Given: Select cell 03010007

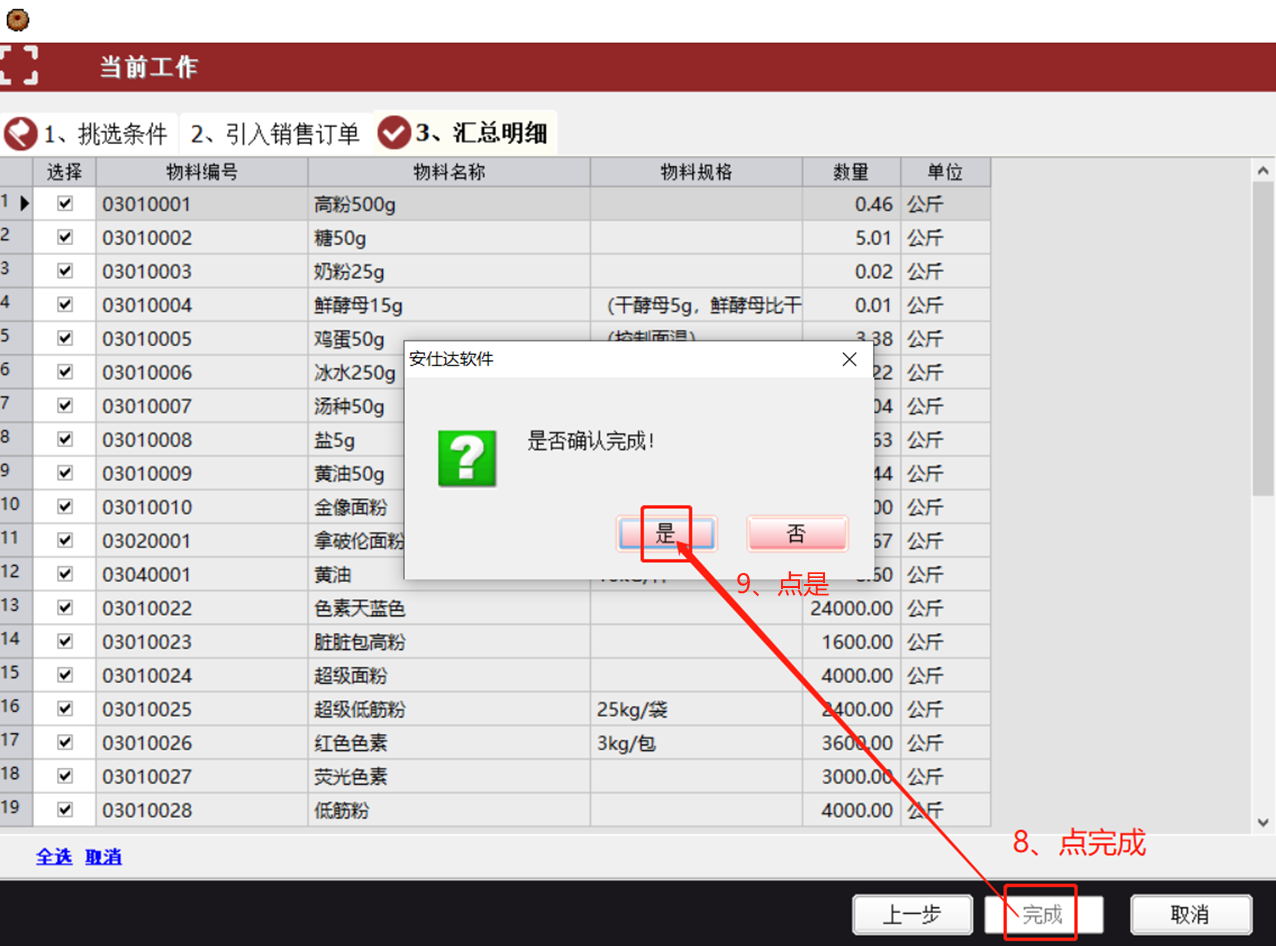Looking at the screenshot, I should coord(202,406).
